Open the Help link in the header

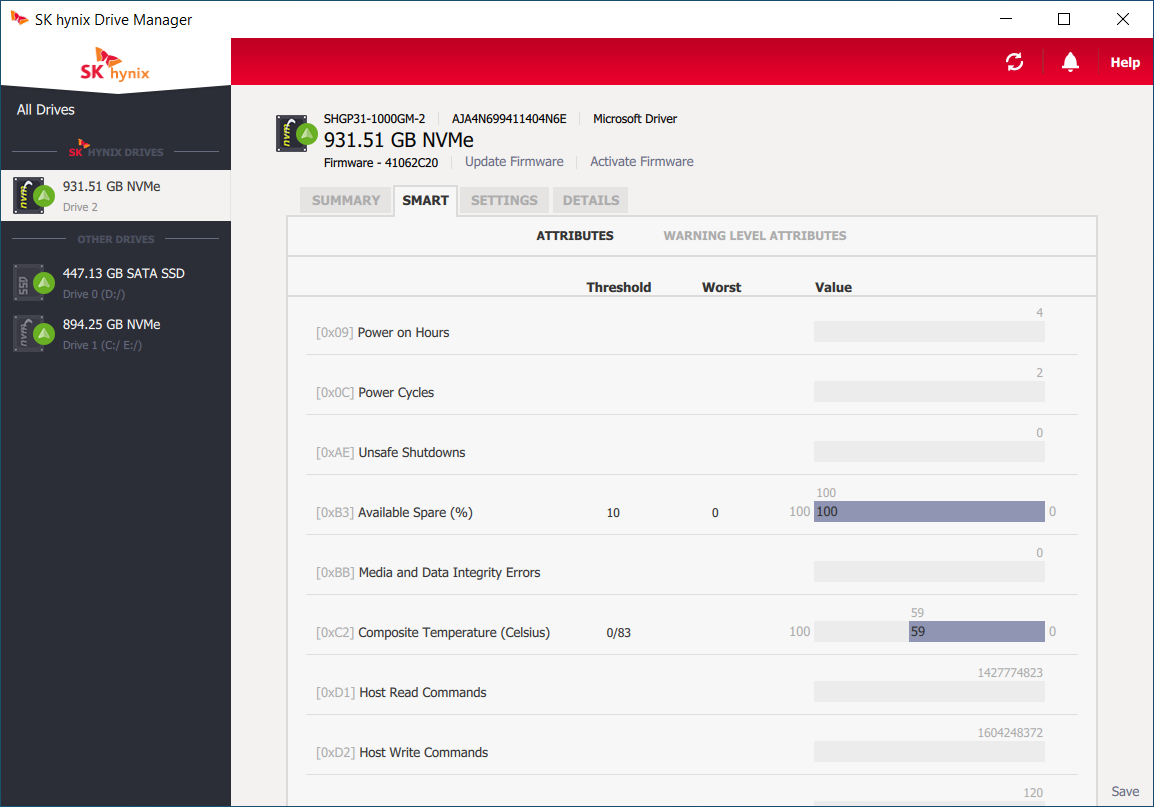click(1125, 63)
